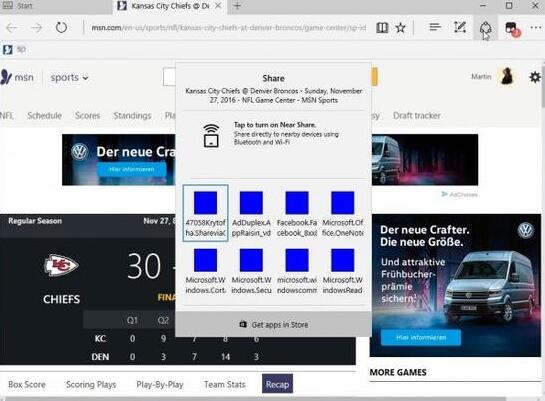Expand the sports dropdown
The image size is (545, 401).
(x=69, y=77)
